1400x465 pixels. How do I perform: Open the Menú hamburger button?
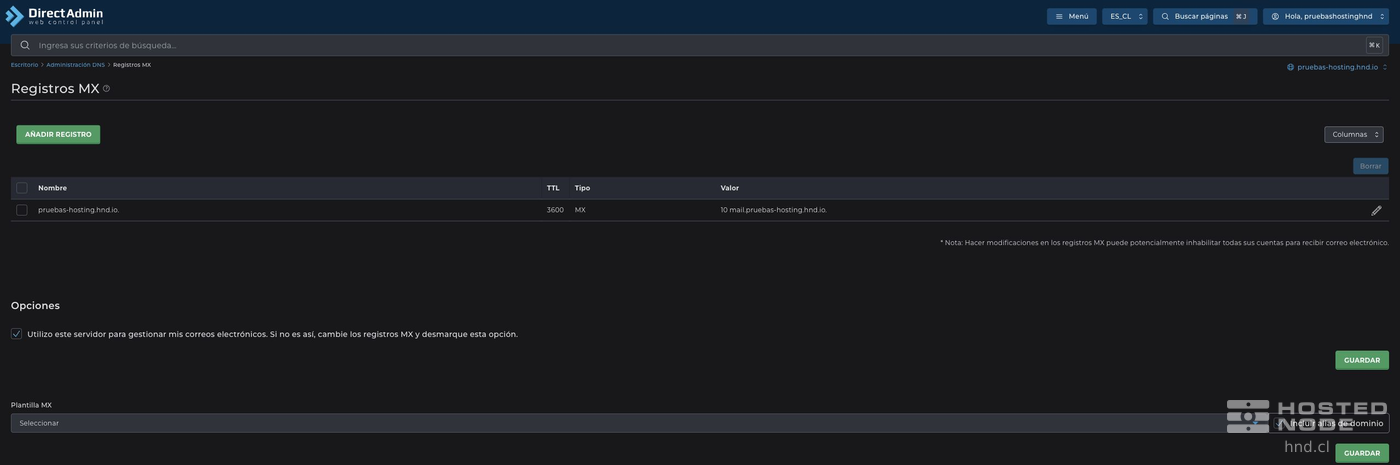point(1072,16)
